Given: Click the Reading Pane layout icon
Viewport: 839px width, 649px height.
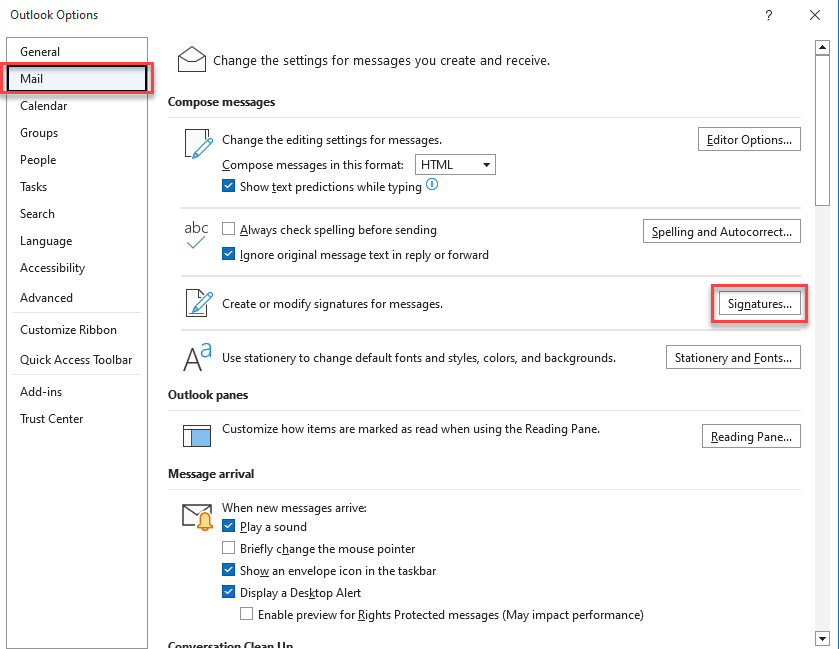Looking at the screenshot, I should click(197, 436).
